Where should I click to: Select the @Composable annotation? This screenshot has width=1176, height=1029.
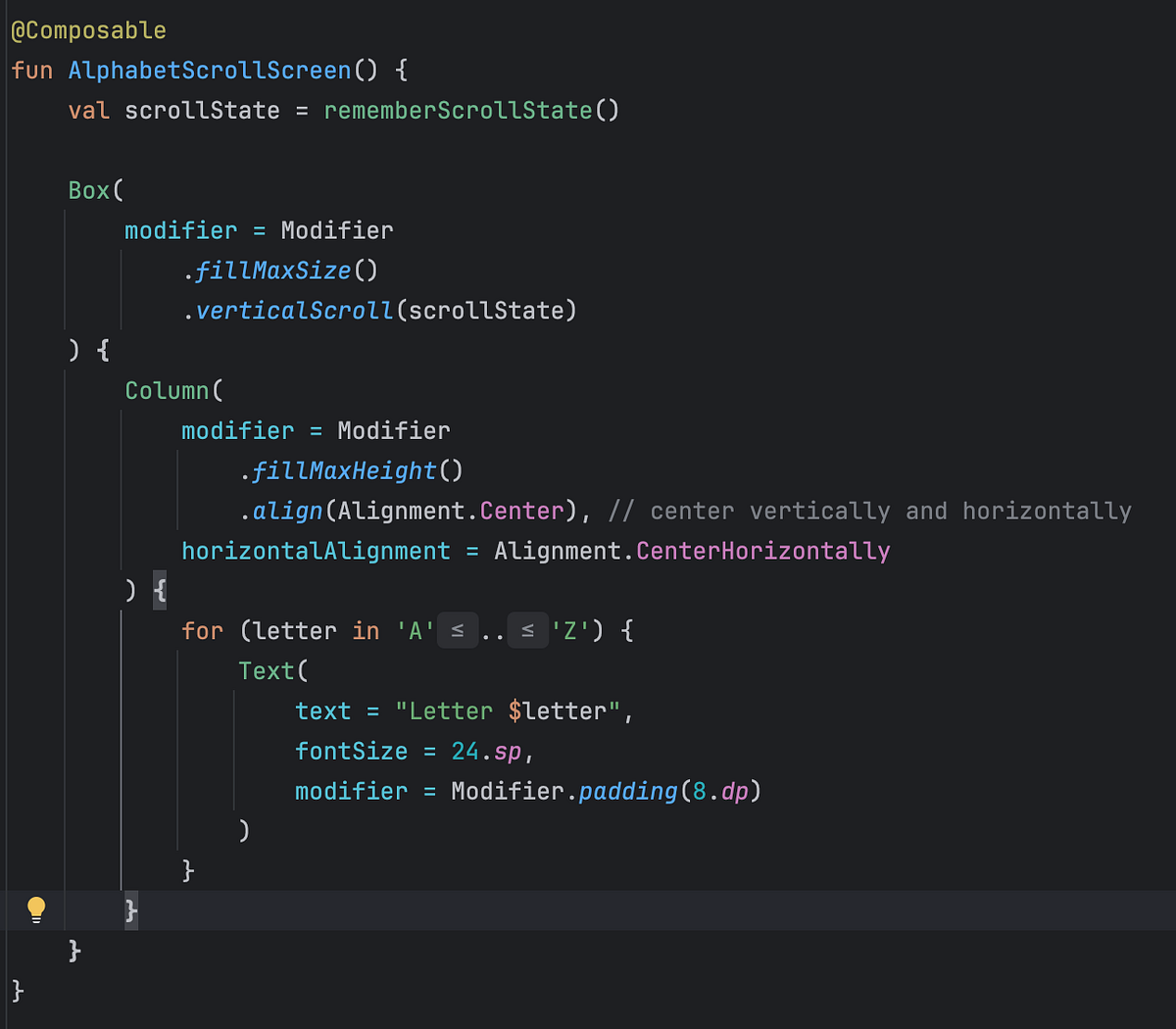[88, 29]
